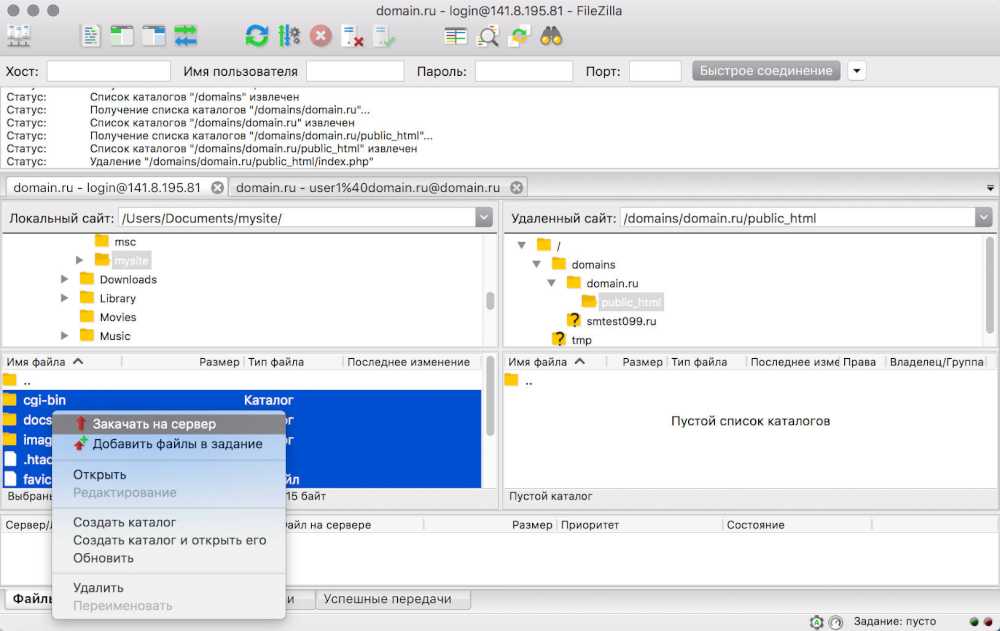Screen dimensions: 1000x631
Task: Click the process queue toolbar icon
Action: (289, 36)
